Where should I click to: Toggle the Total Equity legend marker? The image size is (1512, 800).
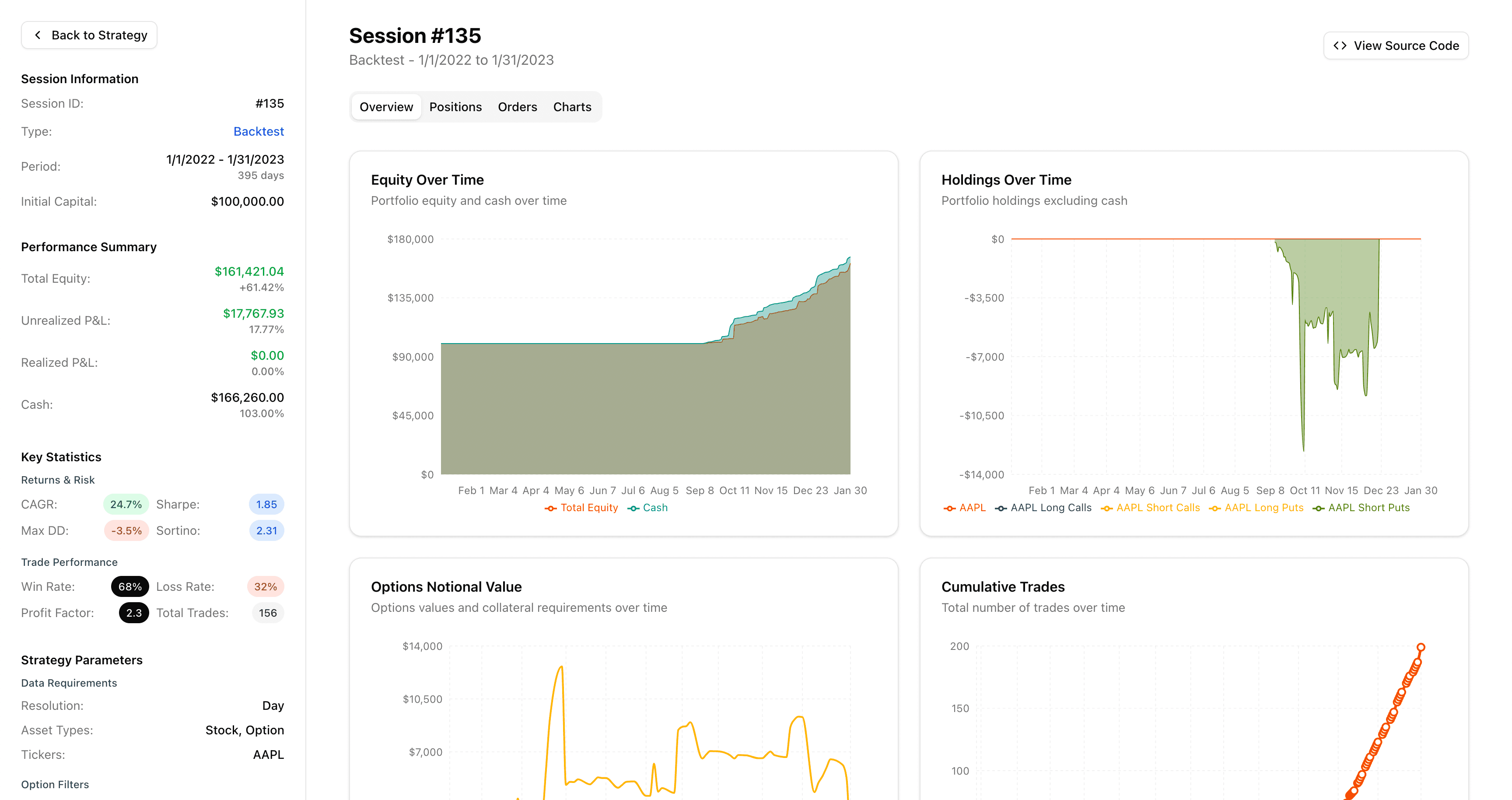click(x=550, y=508)
